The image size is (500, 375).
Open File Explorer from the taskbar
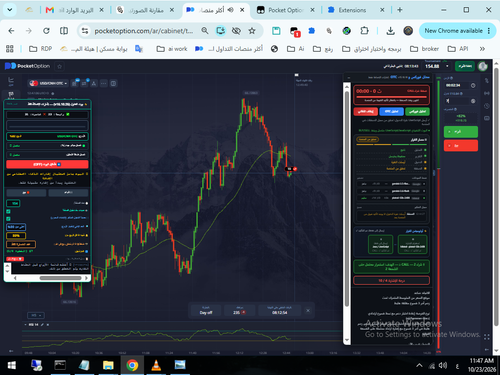[x=108, y=365]
